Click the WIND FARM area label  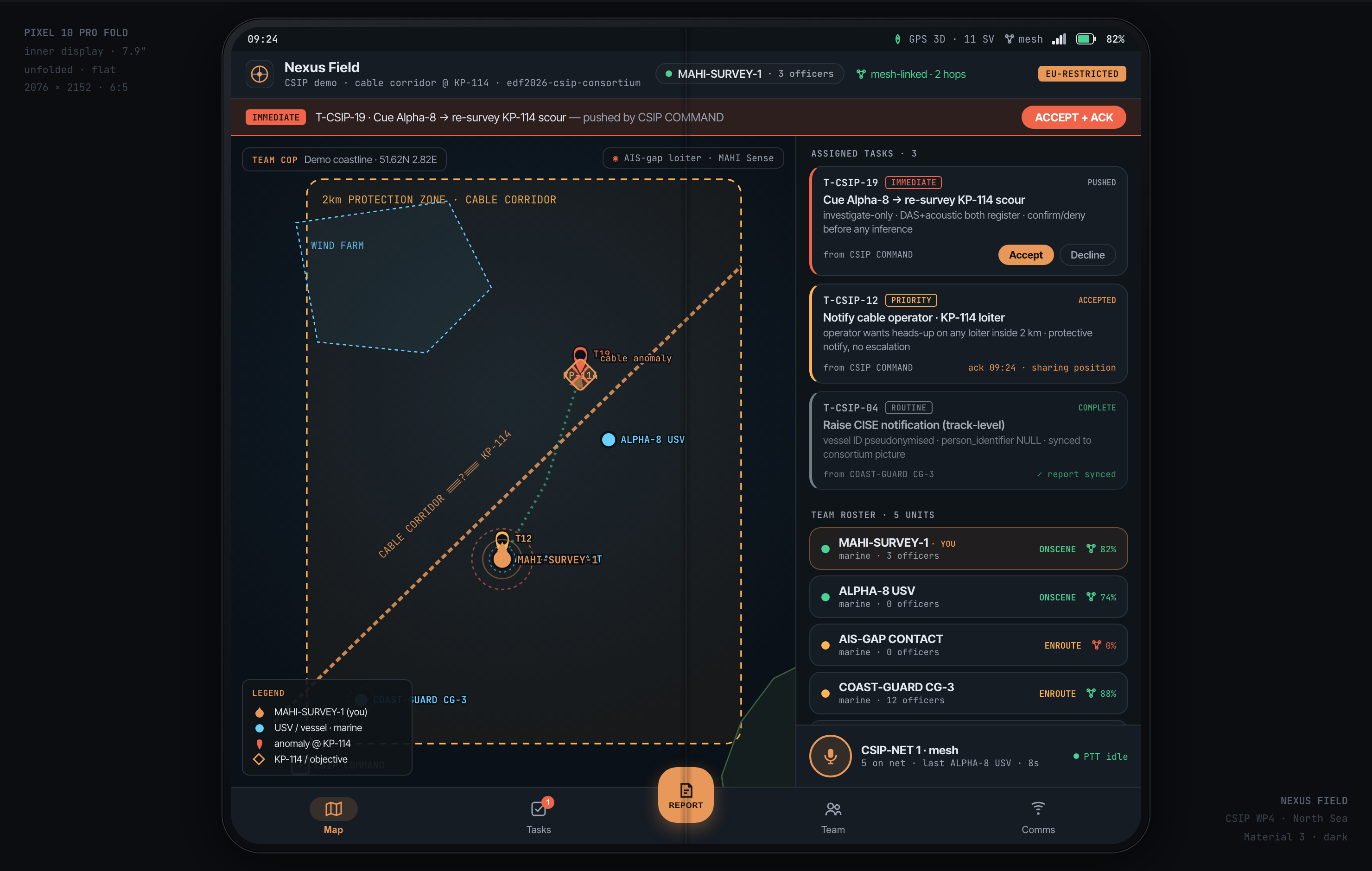coord(337,246)
